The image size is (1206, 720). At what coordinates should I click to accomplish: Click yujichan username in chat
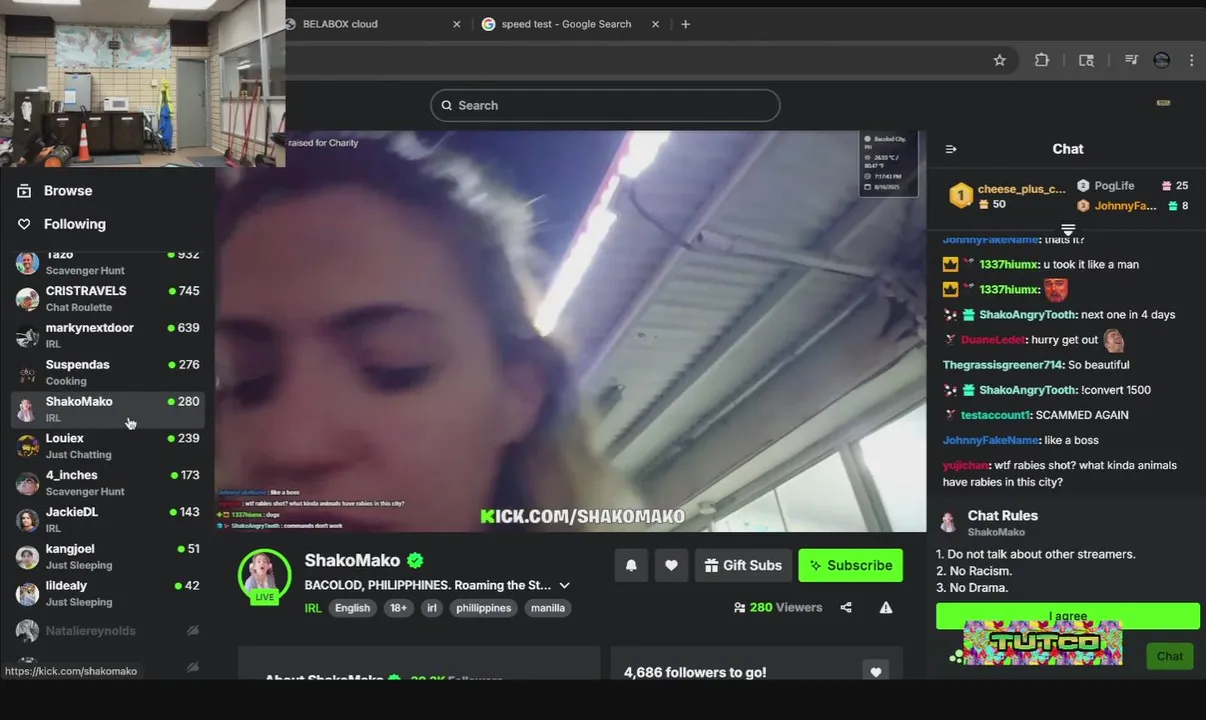tap(966, 465)
